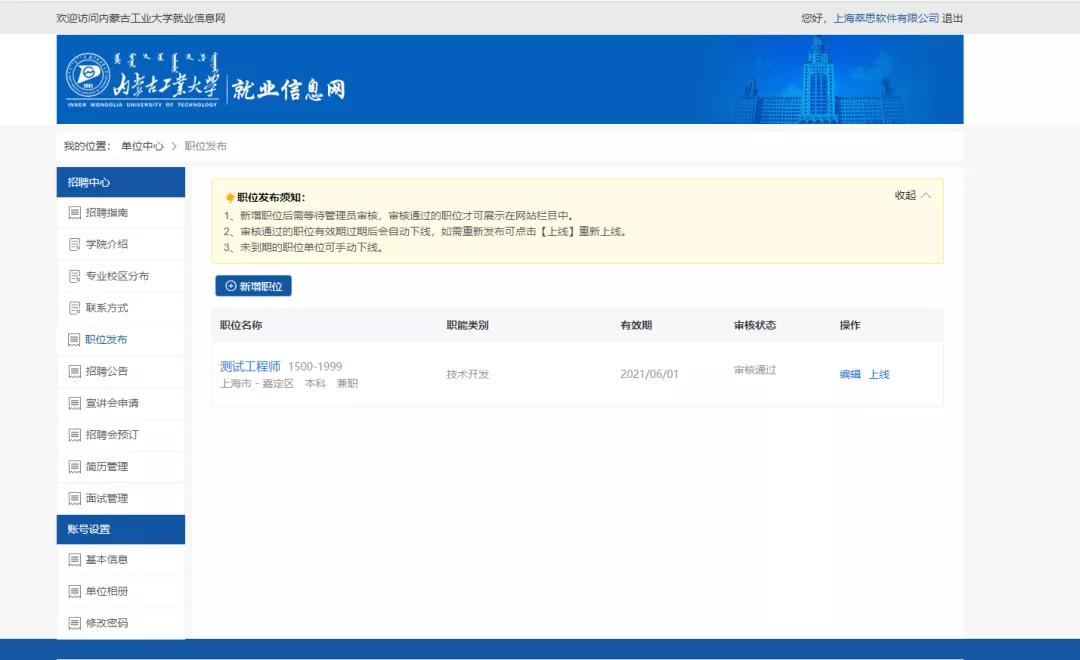Click 上线 to republish the position
This screenshot has width=1080, height=660.
pyautogui.click(x=879, y=375)
